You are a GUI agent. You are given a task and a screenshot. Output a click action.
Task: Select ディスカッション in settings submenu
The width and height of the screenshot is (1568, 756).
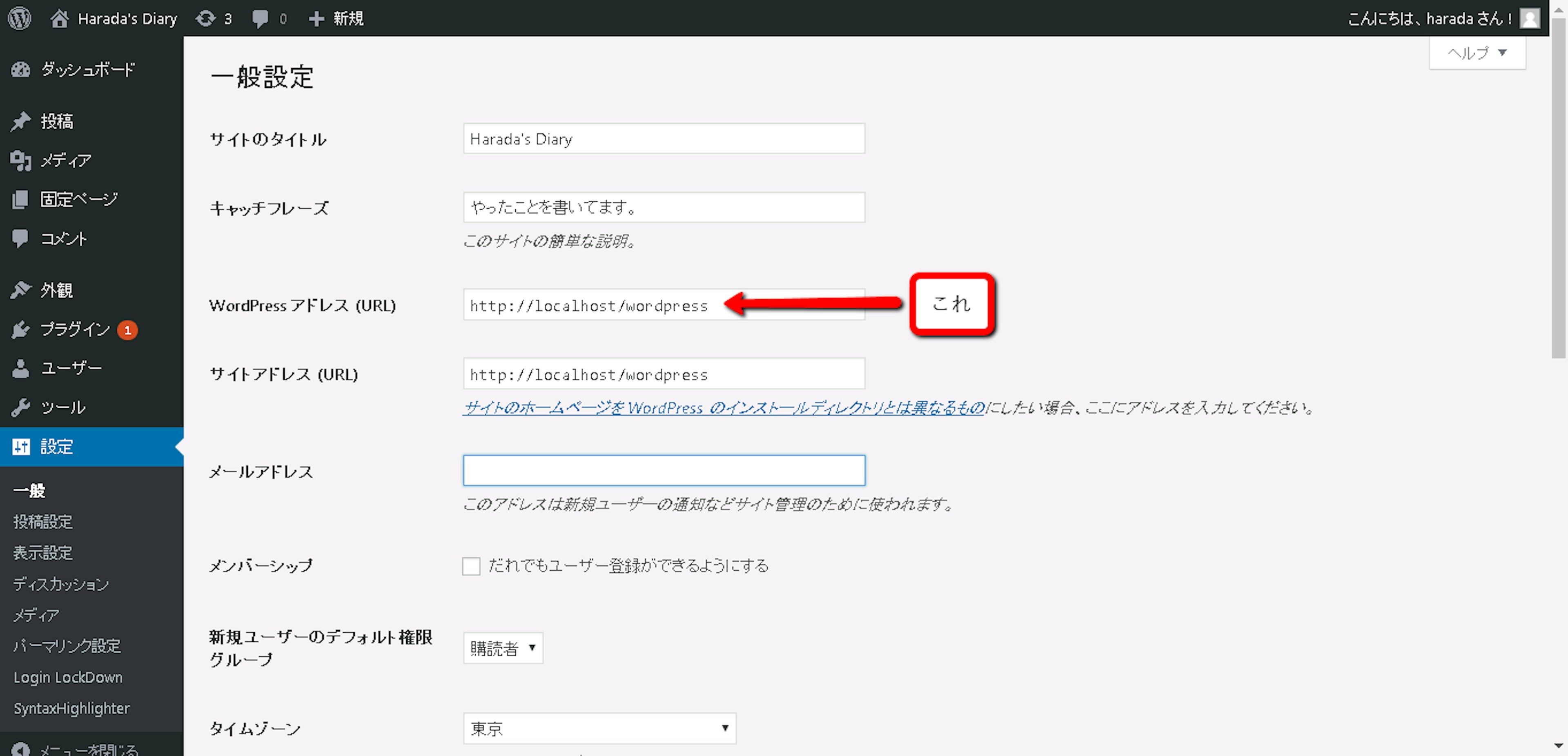coord(61,584)
